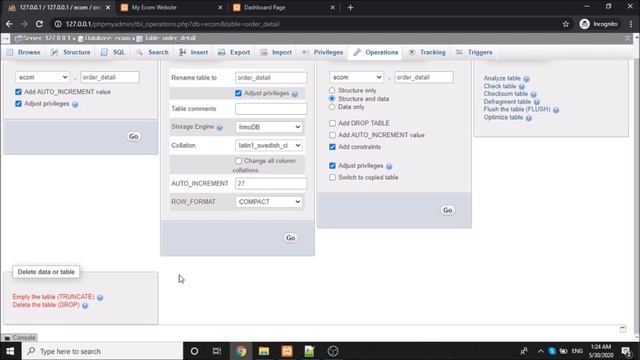Select Structure and data copy option
This screenshot has height=360, width=640.
click(332, 99)
